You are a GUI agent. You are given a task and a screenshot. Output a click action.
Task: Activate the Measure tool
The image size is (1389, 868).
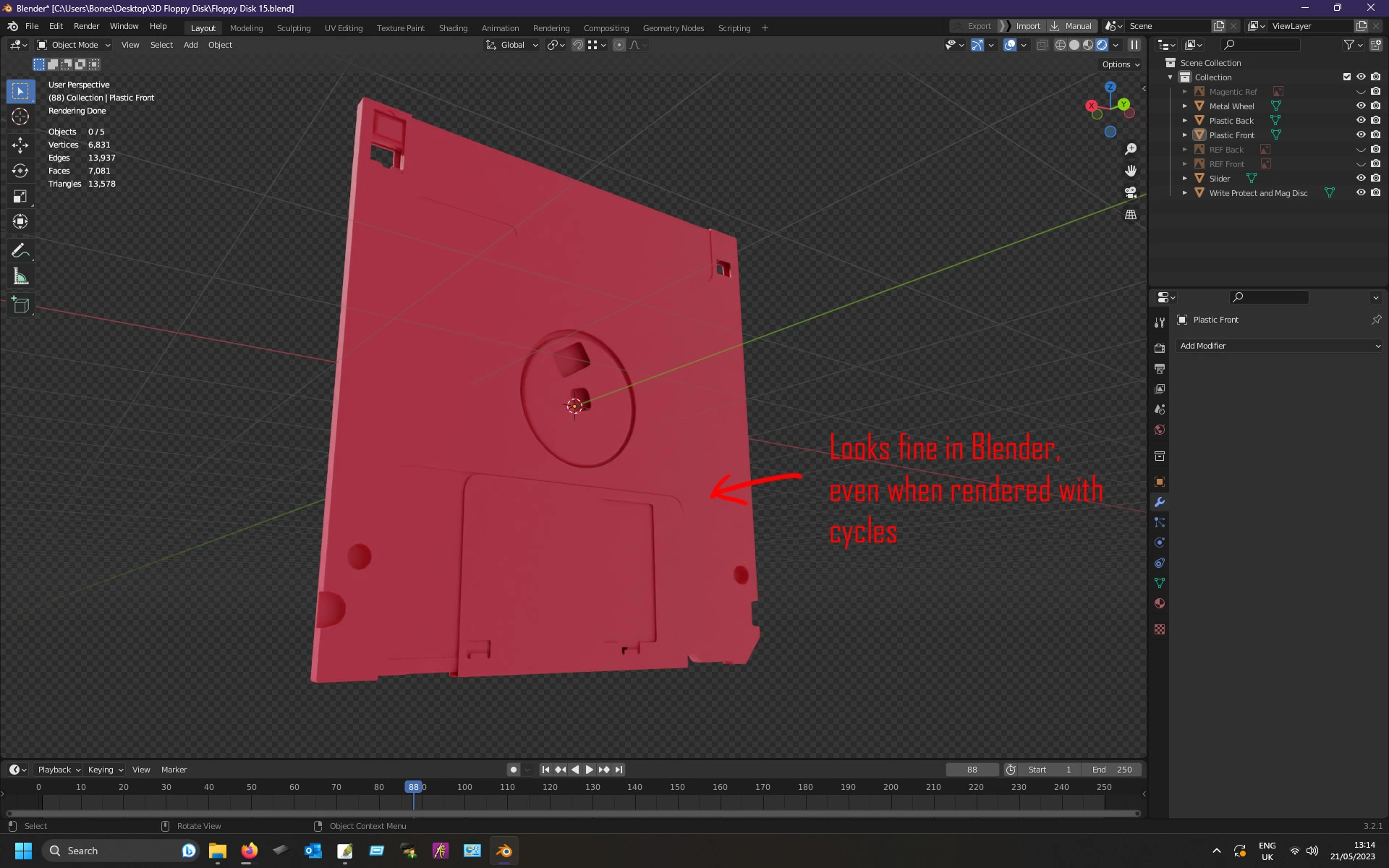tap(20, 277)
